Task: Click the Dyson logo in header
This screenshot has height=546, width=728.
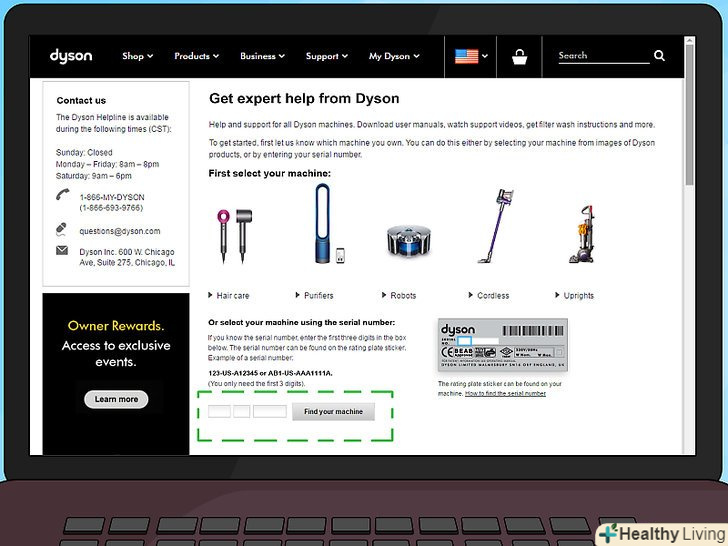Action: tap(71, 56)
